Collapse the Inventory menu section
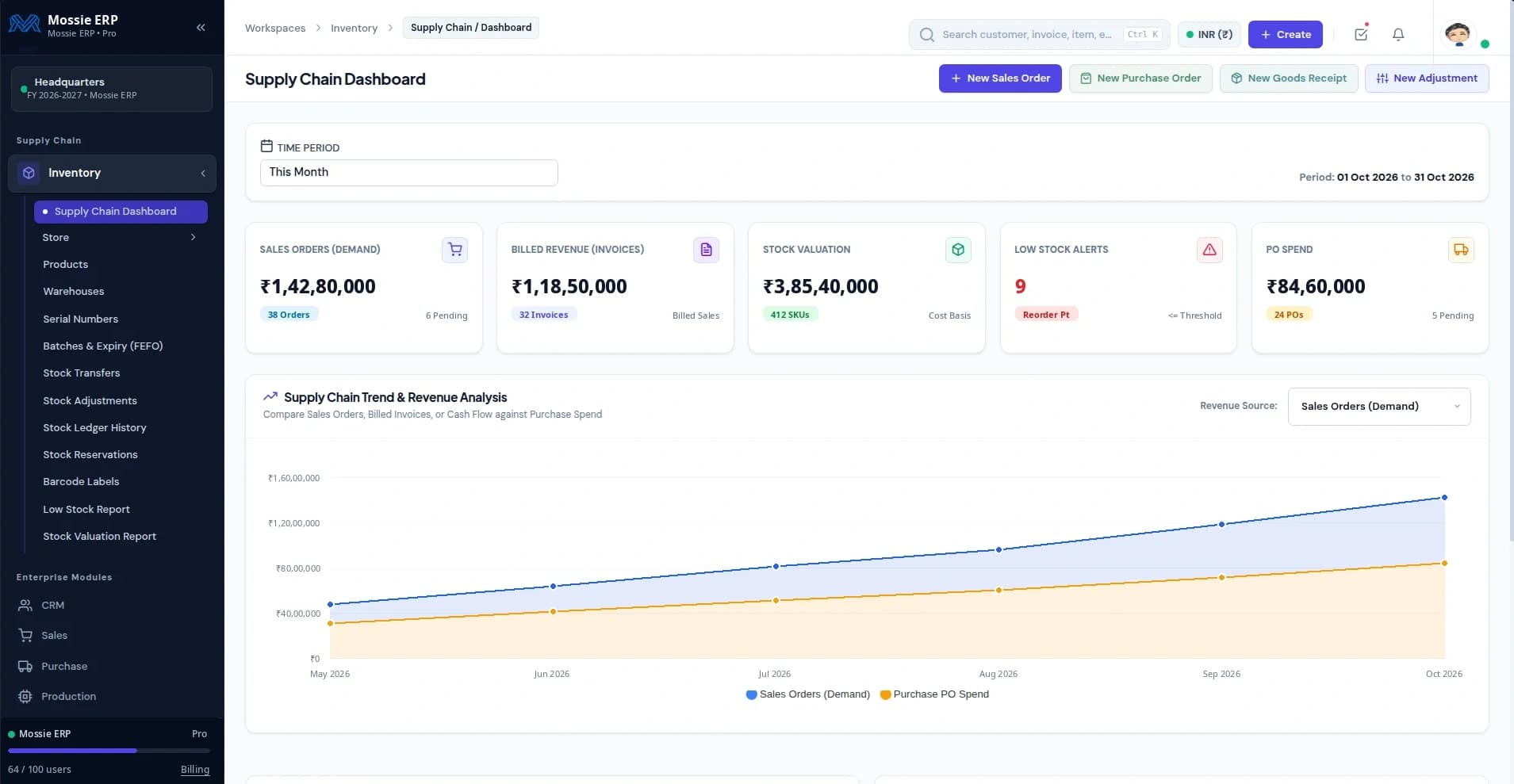This screenshot has height=784, width=1514. (203, 173)
